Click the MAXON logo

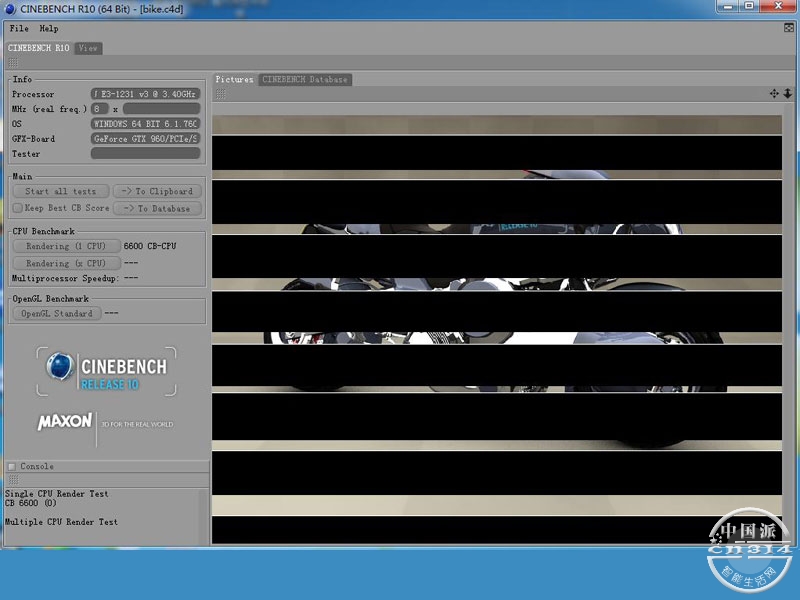(x=65, y=421)
